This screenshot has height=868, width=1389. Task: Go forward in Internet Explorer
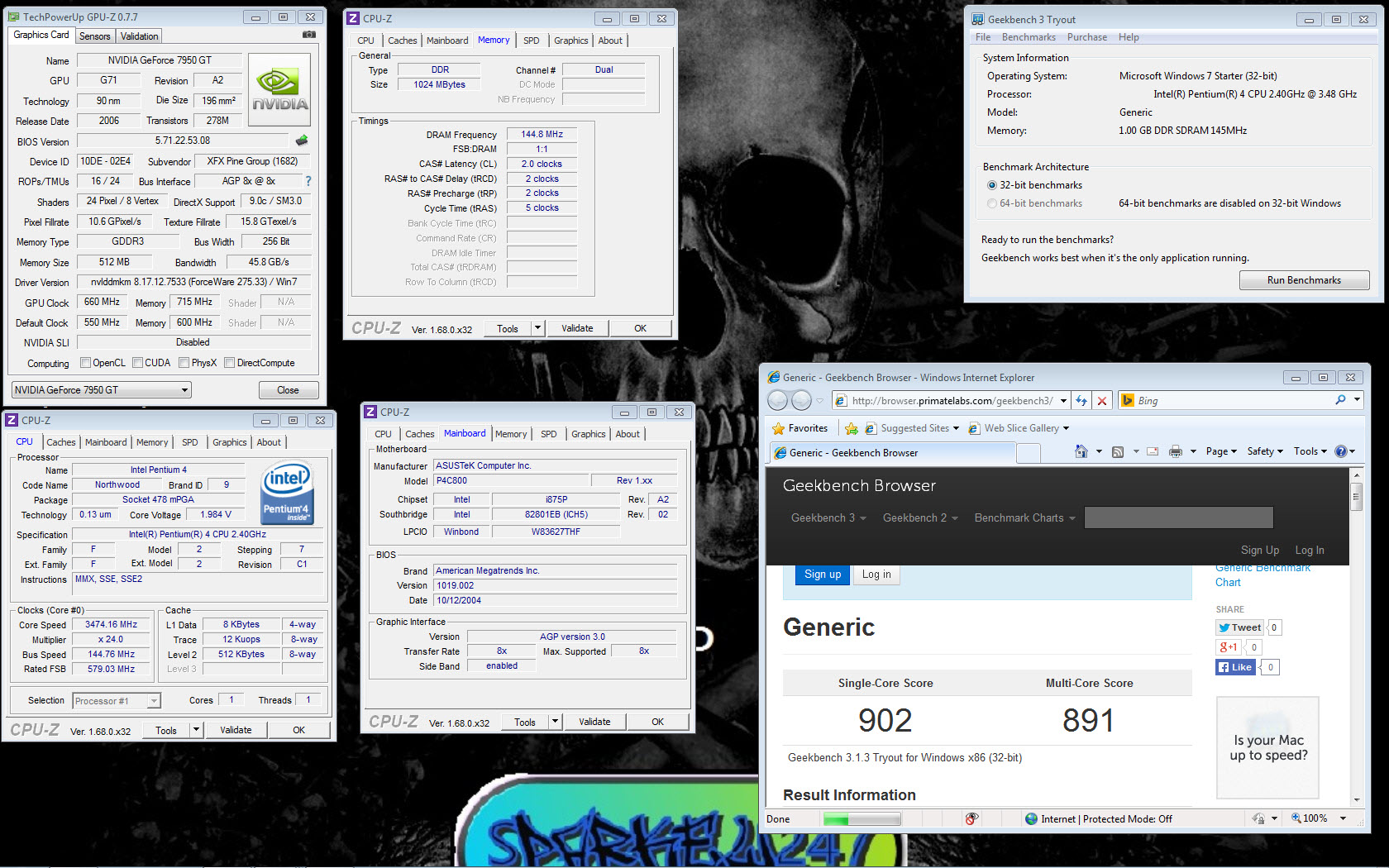(801, 401)
